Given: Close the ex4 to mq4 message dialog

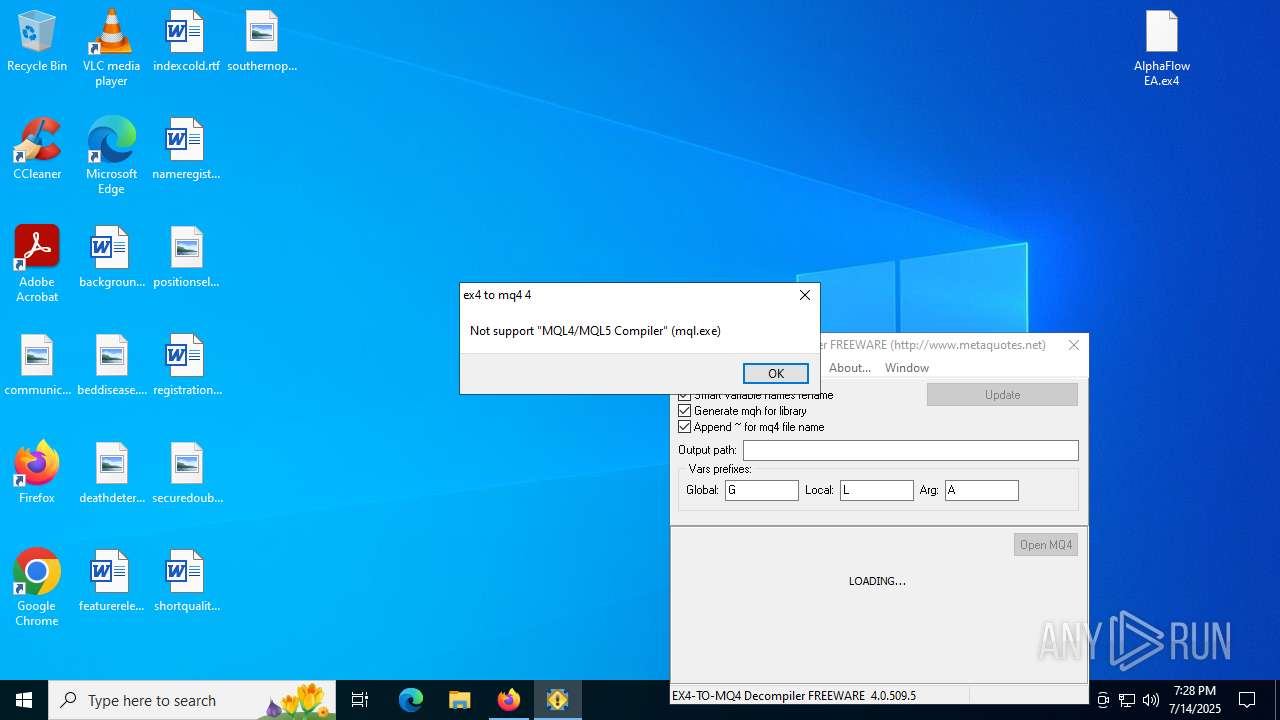Looking at the screenshot, I should (805, 295).
